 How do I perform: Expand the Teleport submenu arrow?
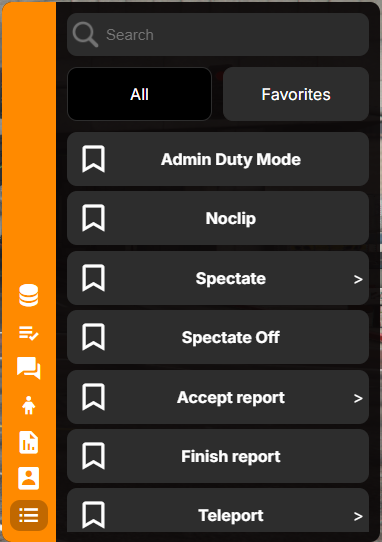358,516
